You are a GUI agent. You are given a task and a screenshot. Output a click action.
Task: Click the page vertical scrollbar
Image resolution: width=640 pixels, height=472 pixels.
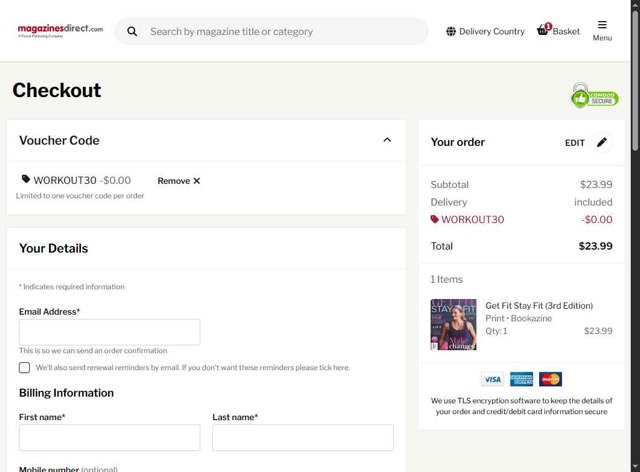[636, 81]
